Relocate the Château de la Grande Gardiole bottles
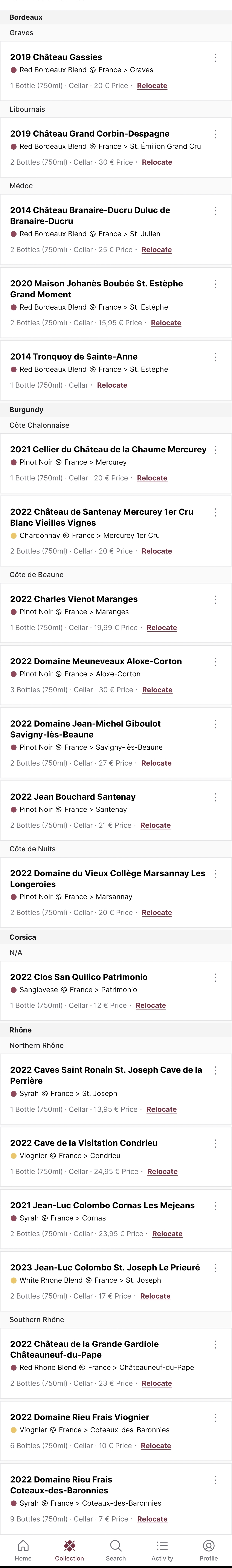The height and width of the screenshot is (1568, 232). [x=157, y=1384]
